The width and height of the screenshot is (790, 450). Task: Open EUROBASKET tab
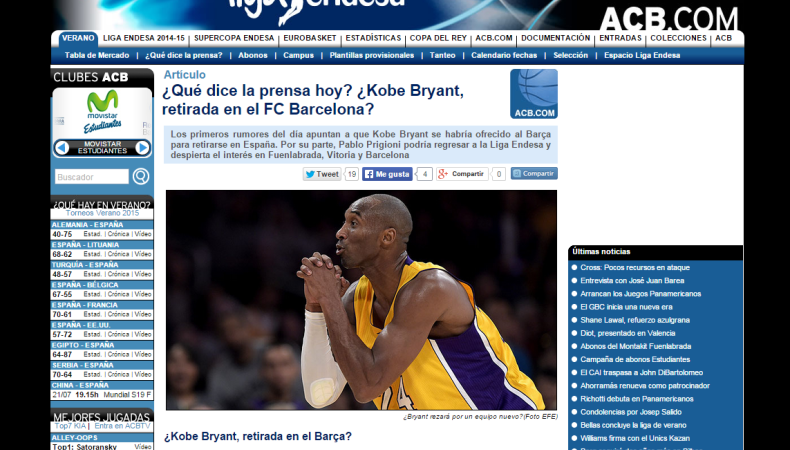(310, 38)
